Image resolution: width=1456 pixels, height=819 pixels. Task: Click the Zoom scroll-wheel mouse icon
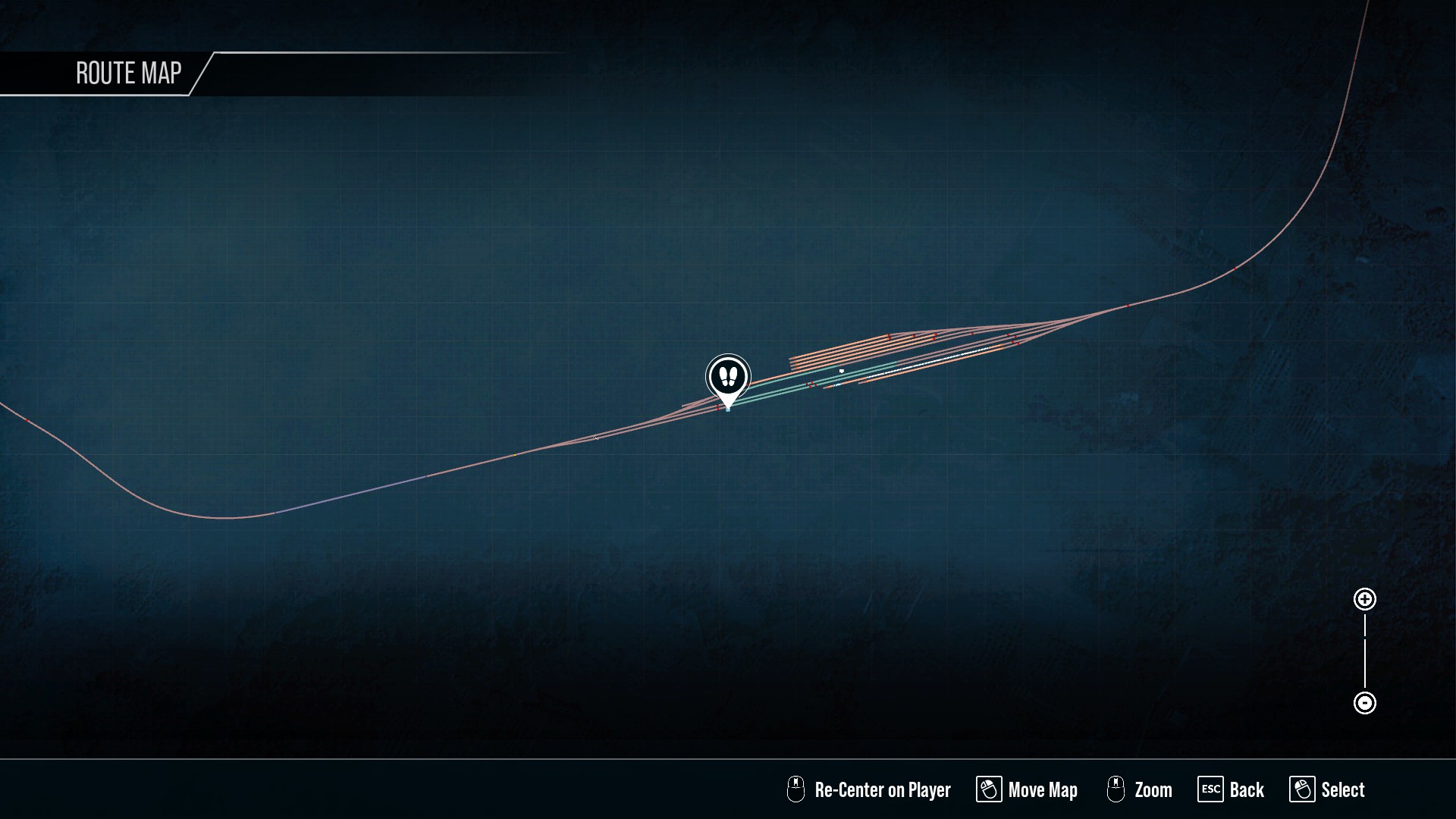coord(1116,789)
